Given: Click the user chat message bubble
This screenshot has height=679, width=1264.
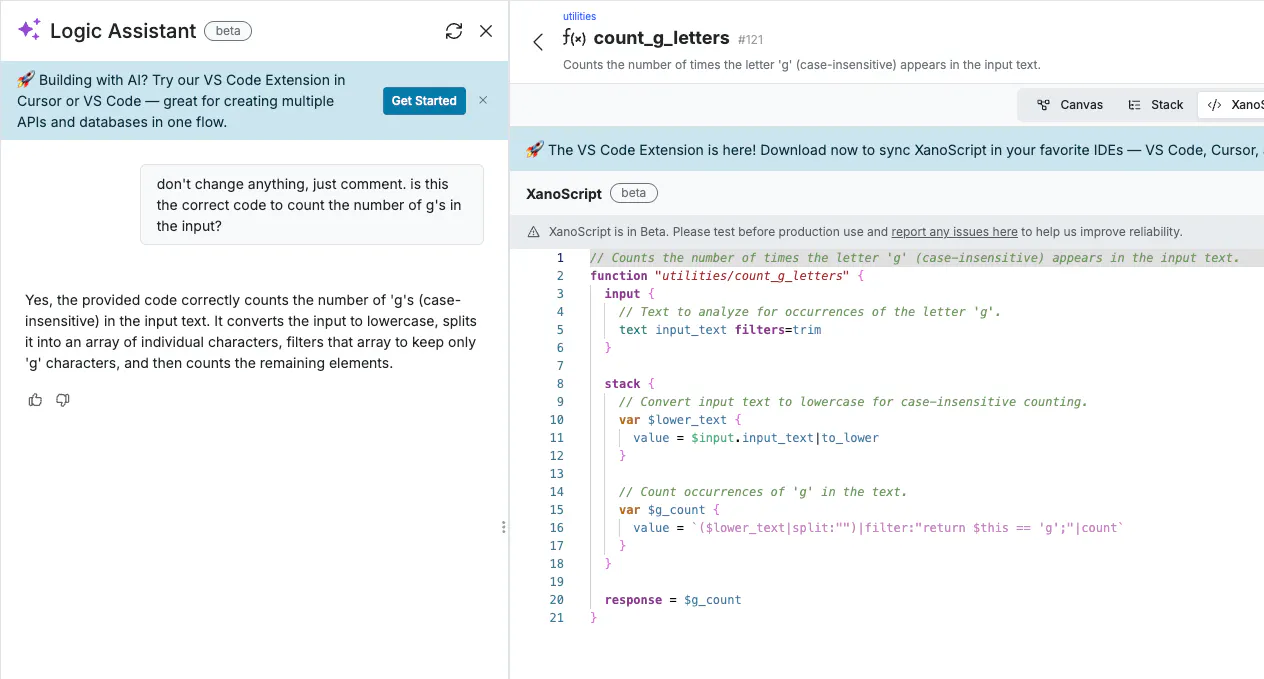Looking at the screenshot, I should (311, 205).
